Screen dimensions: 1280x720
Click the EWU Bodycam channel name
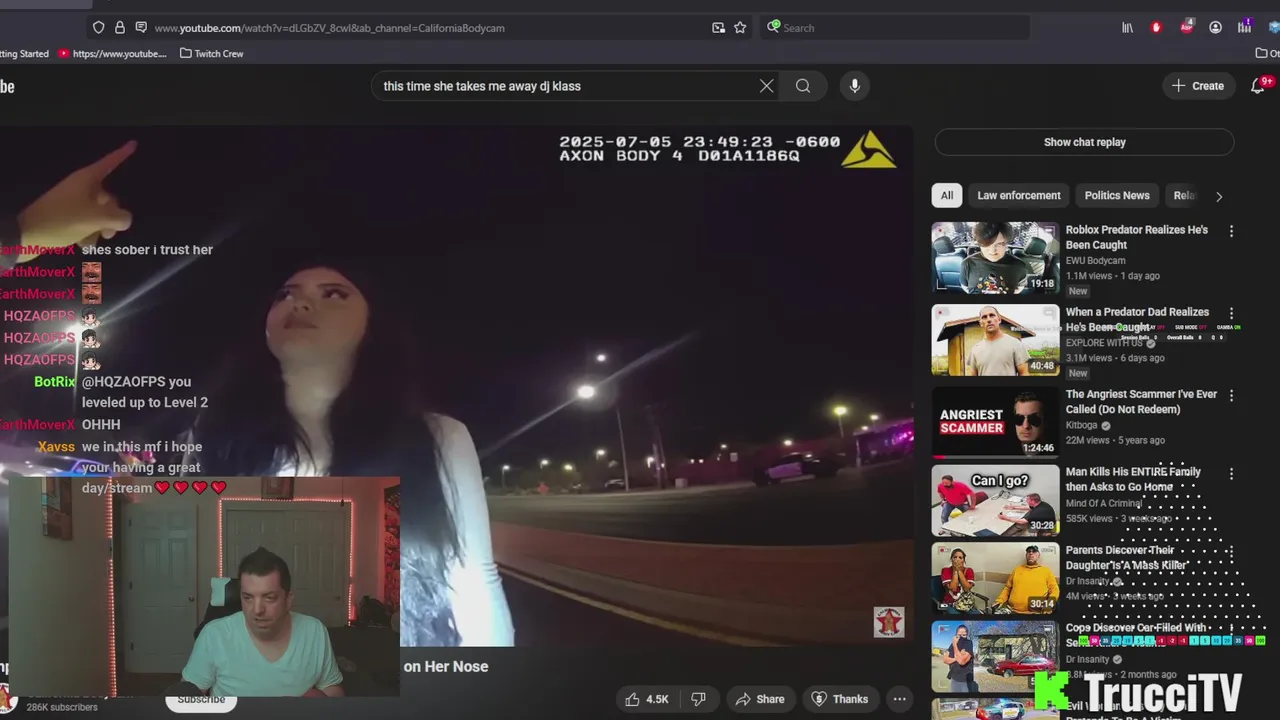[x=1097, y=260]
